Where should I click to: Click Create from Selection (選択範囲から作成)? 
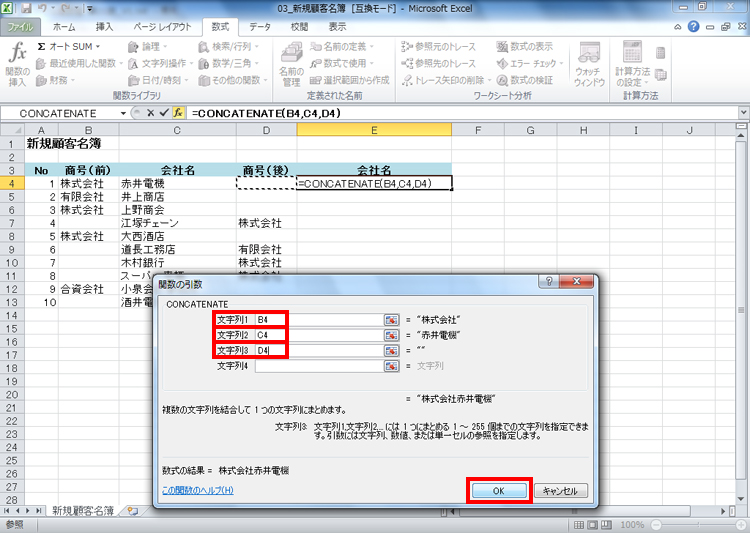click(350, 80)
